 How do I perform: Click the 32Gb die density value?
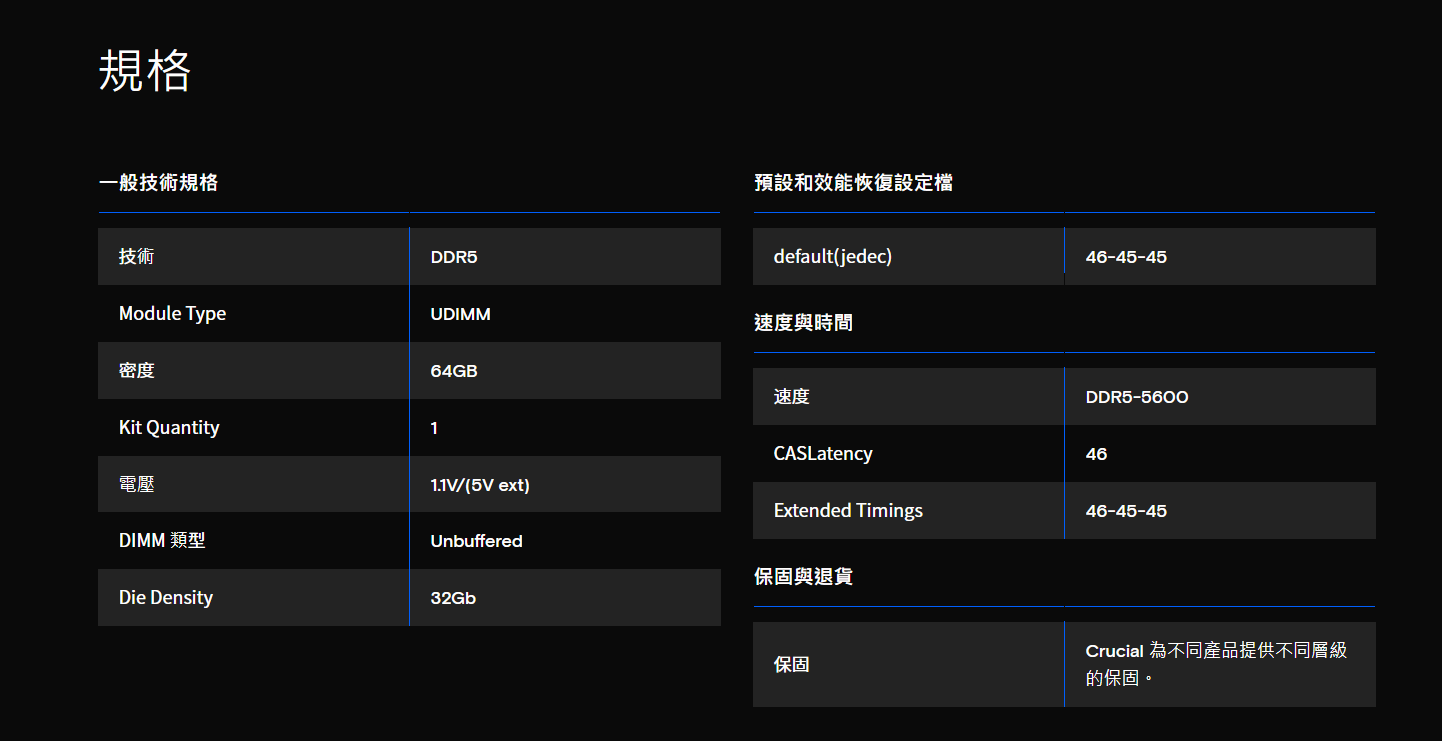tap(453, 598)
